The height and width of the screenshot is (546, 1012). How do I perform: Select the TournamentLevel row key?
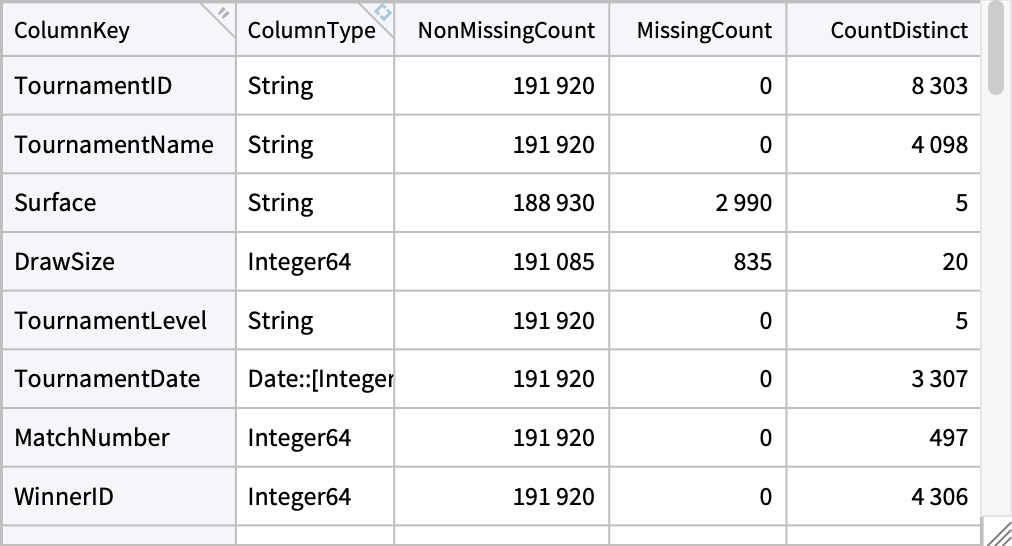point(111,321)
